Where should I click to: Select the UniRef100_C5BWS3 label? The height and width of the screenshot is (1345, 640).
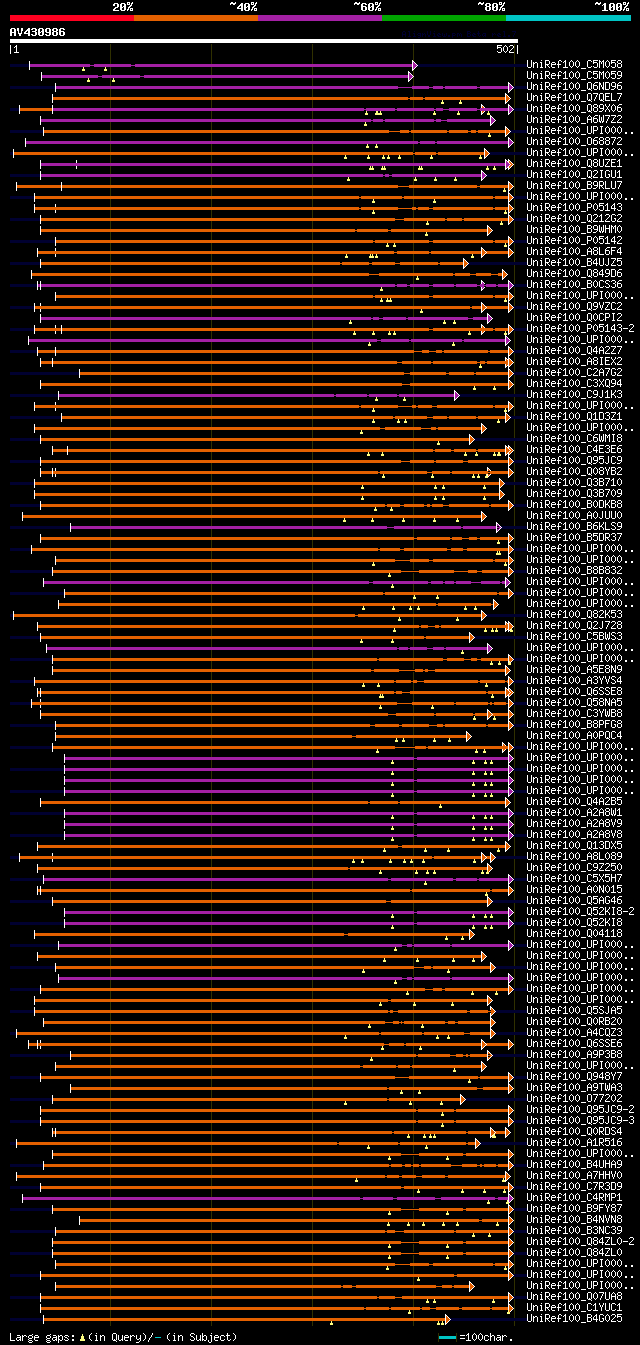tap(574, 636)
